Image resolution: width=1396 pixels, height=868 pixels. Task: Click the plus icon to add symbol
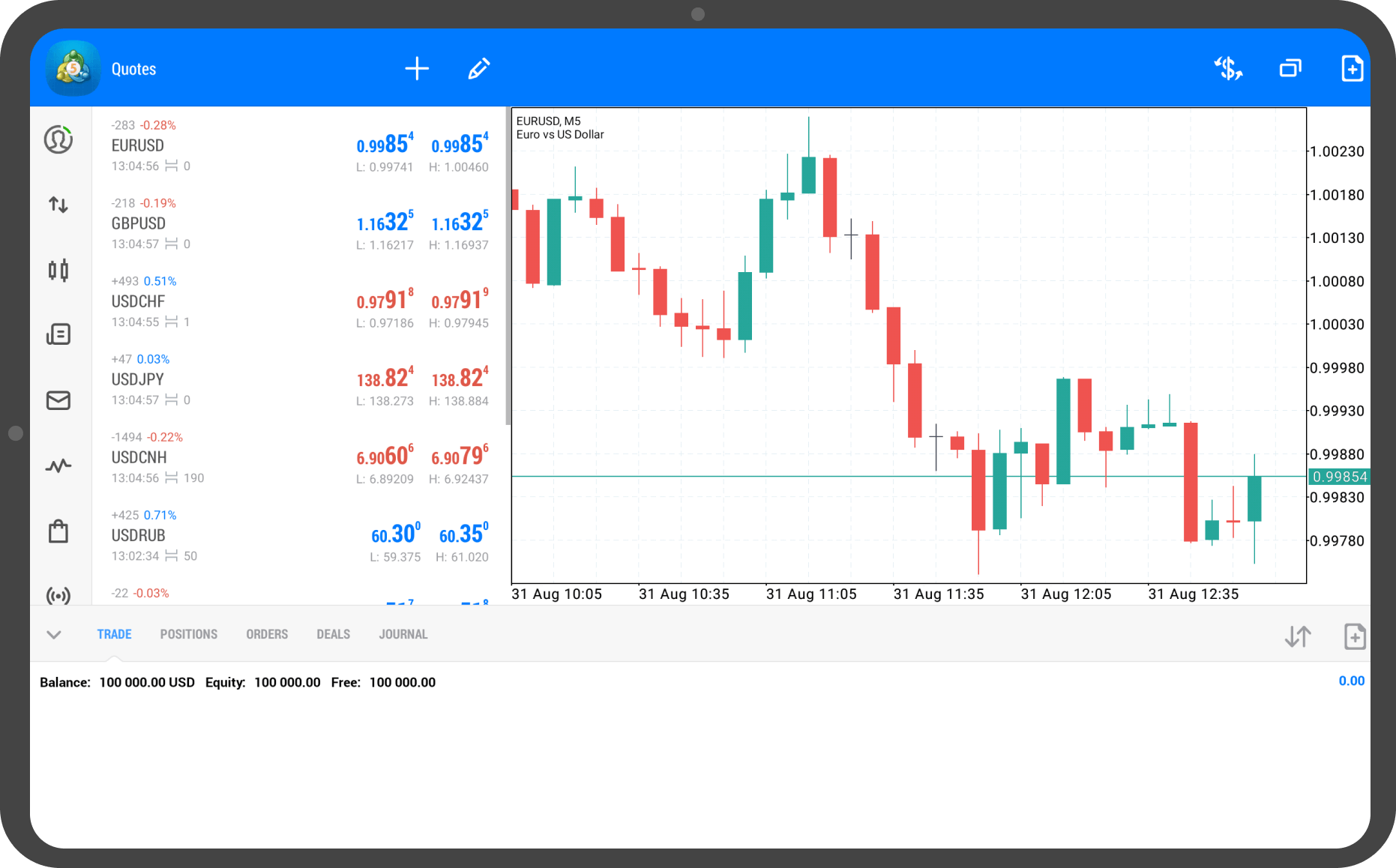(417, 69)
